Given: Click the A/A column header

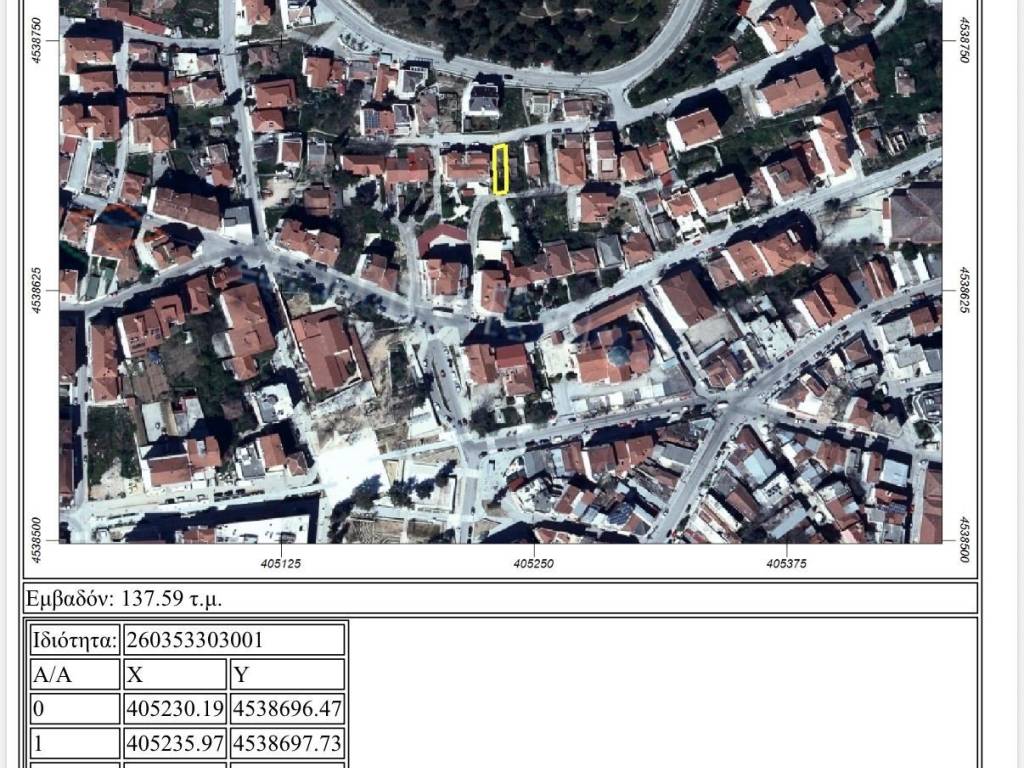Looking at the screenshot, I should click(53, 675).
